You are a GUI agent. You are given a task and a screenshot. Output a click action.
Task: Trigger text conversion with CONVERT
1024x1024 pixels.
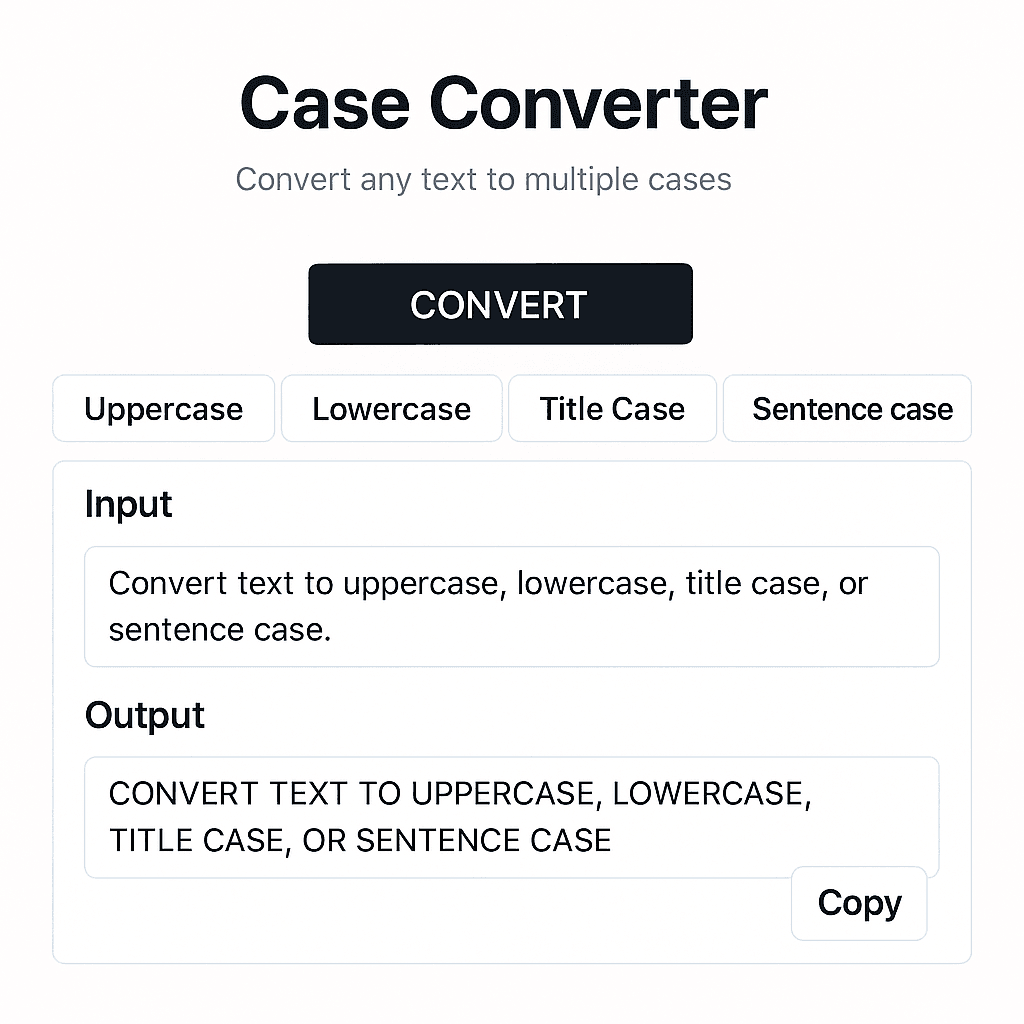coord(500,304)
